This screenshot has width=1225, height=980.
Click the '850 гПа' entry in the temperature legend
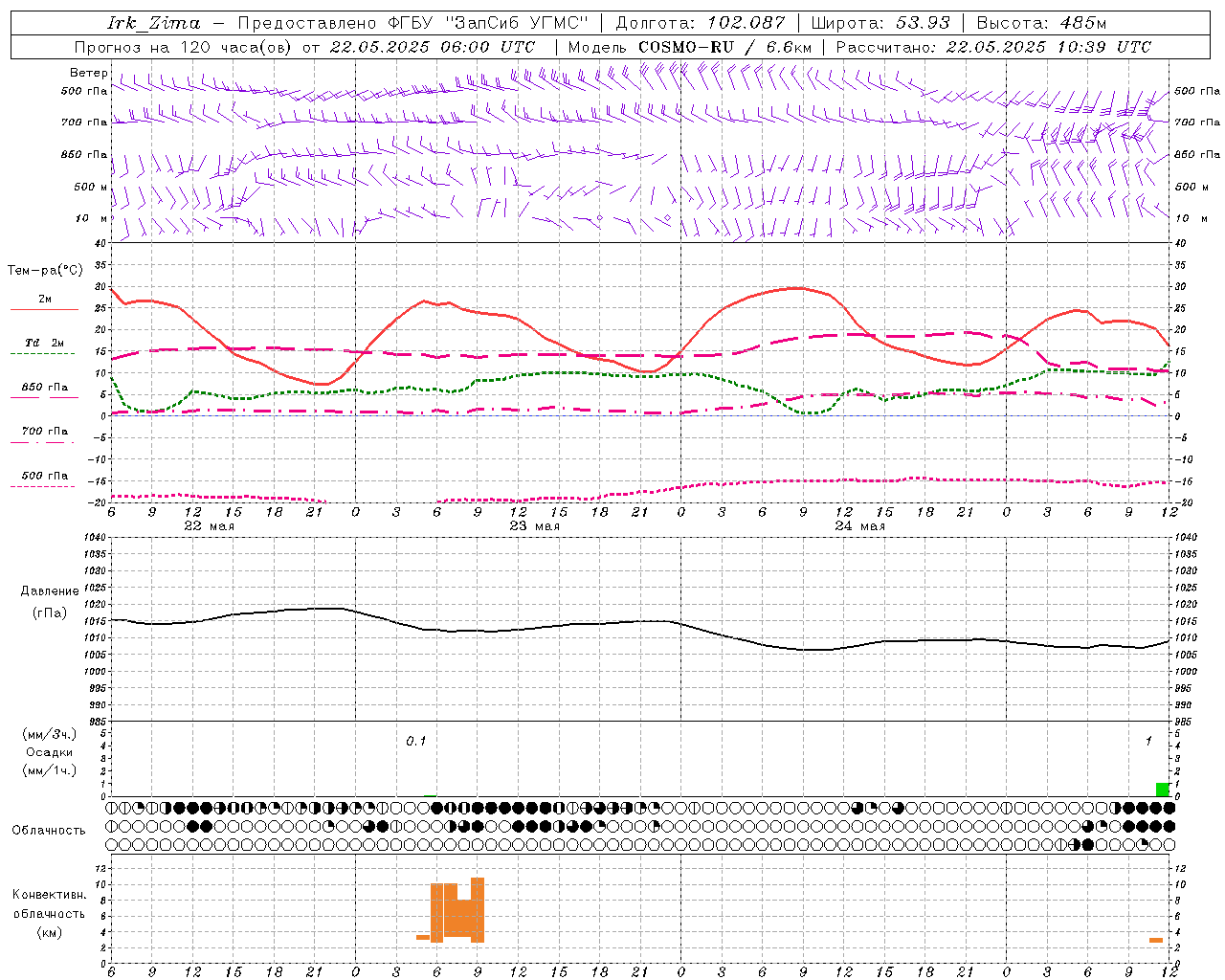pyautogui.click(x=45, y=387)
